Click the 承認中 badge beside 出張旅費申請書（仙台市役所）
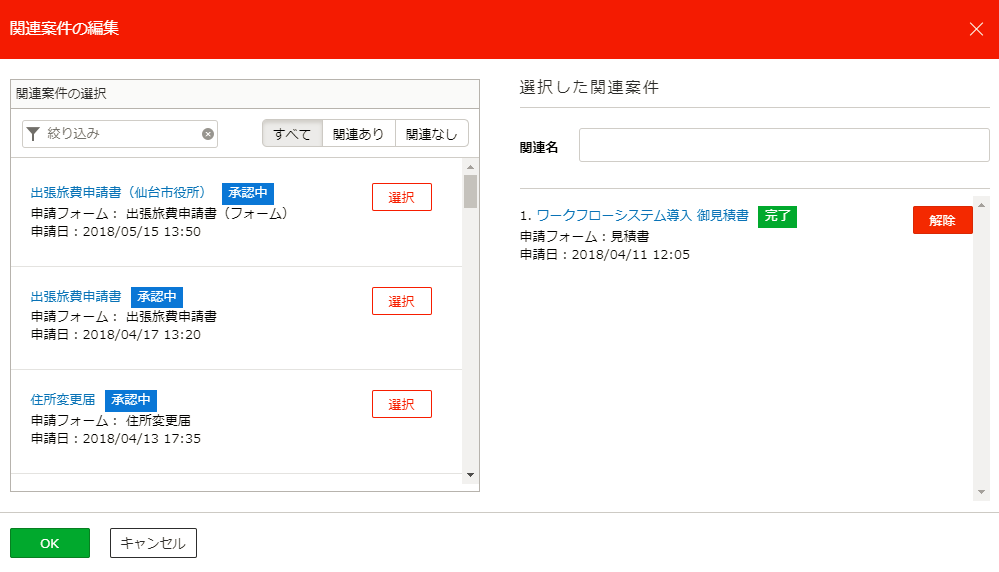The width and height of the screenshot is (999, 572). pyautogui.click(x=248, y=193)
